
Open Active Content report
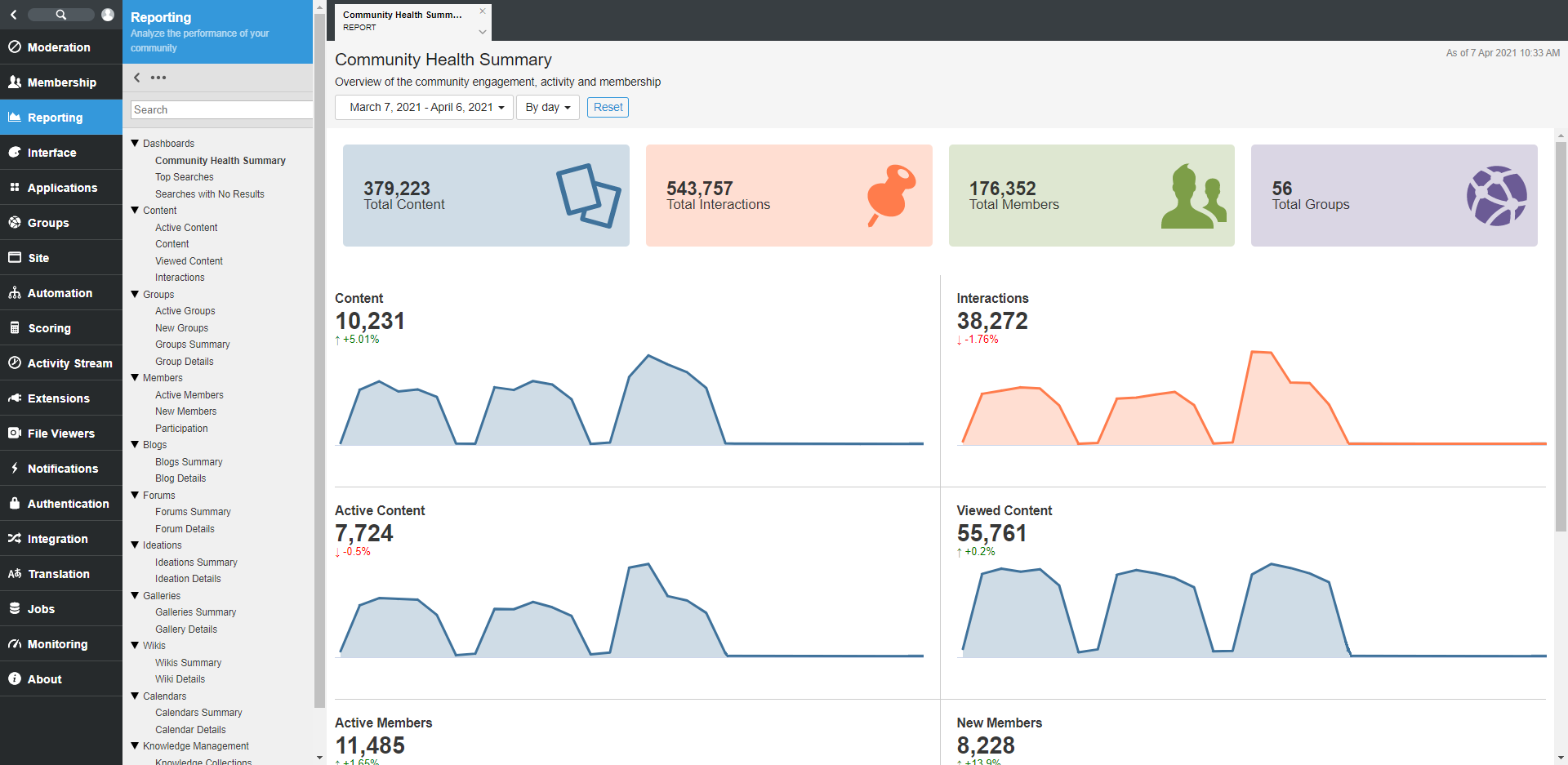[x=186, y=228]
